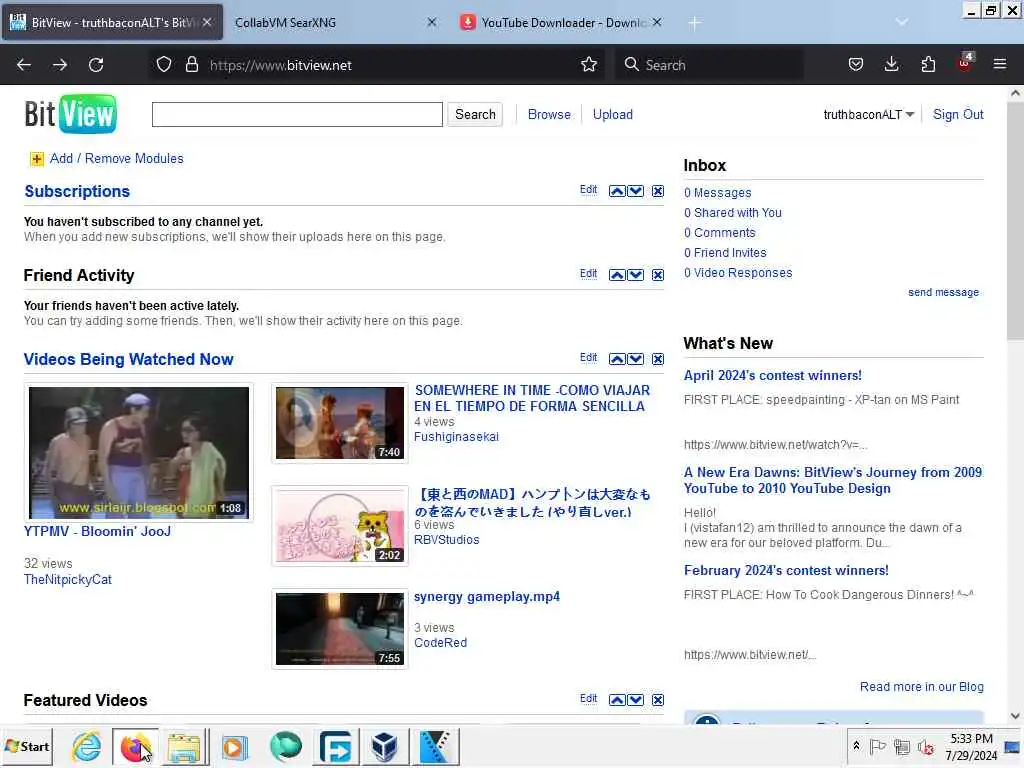
Task: Click the page scroll down arrow
Action: click(1015, 716)
